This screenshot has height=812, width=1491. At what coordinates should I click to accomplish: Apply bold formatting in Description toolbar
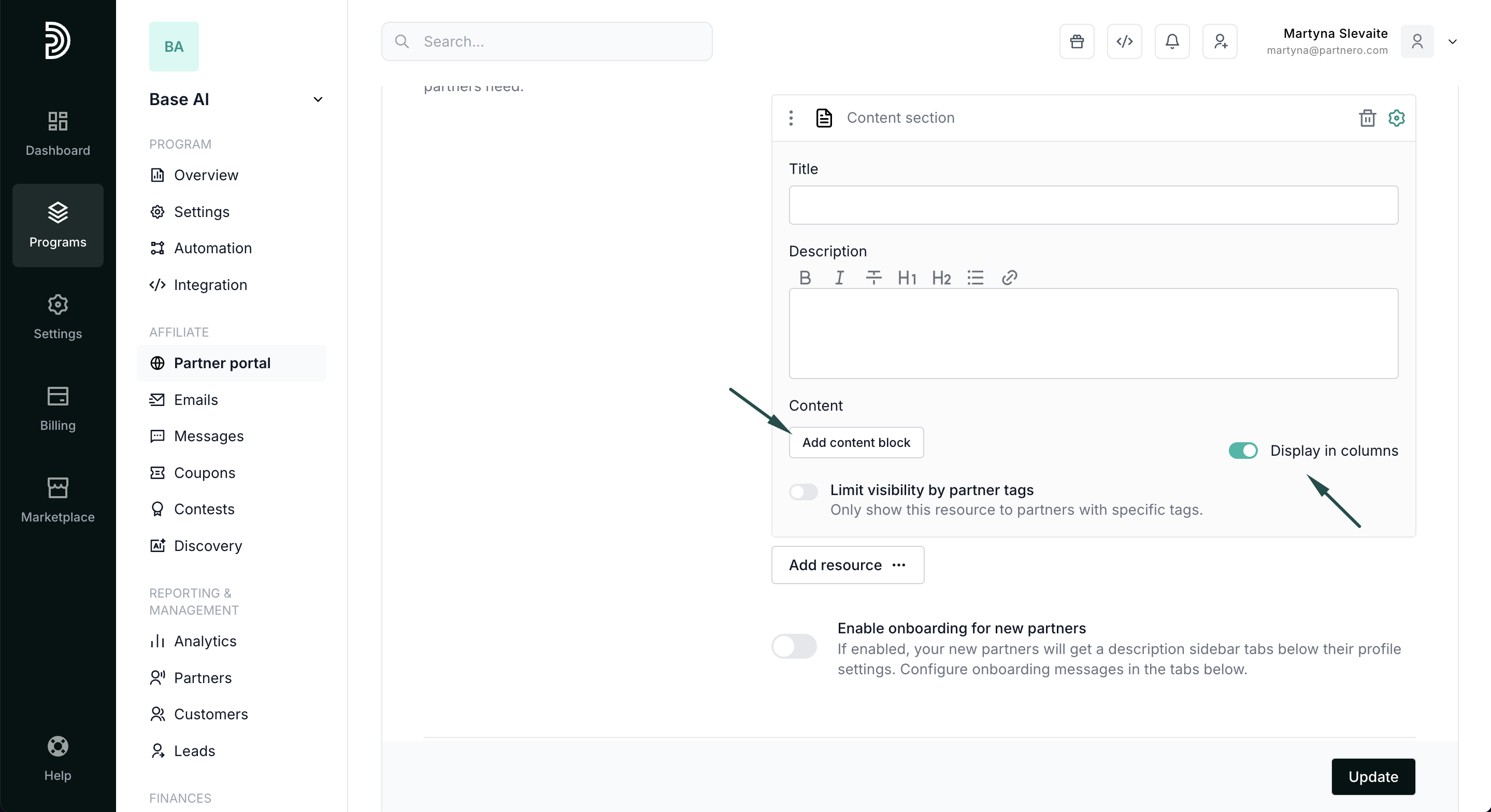click(x=805, y=278)
